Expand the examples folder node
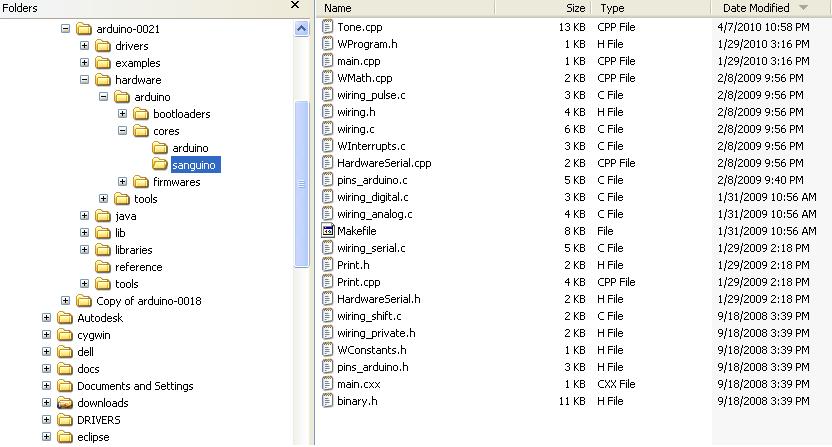The height and width of the screenshot is (447, 832). click(x=84, y=63)
